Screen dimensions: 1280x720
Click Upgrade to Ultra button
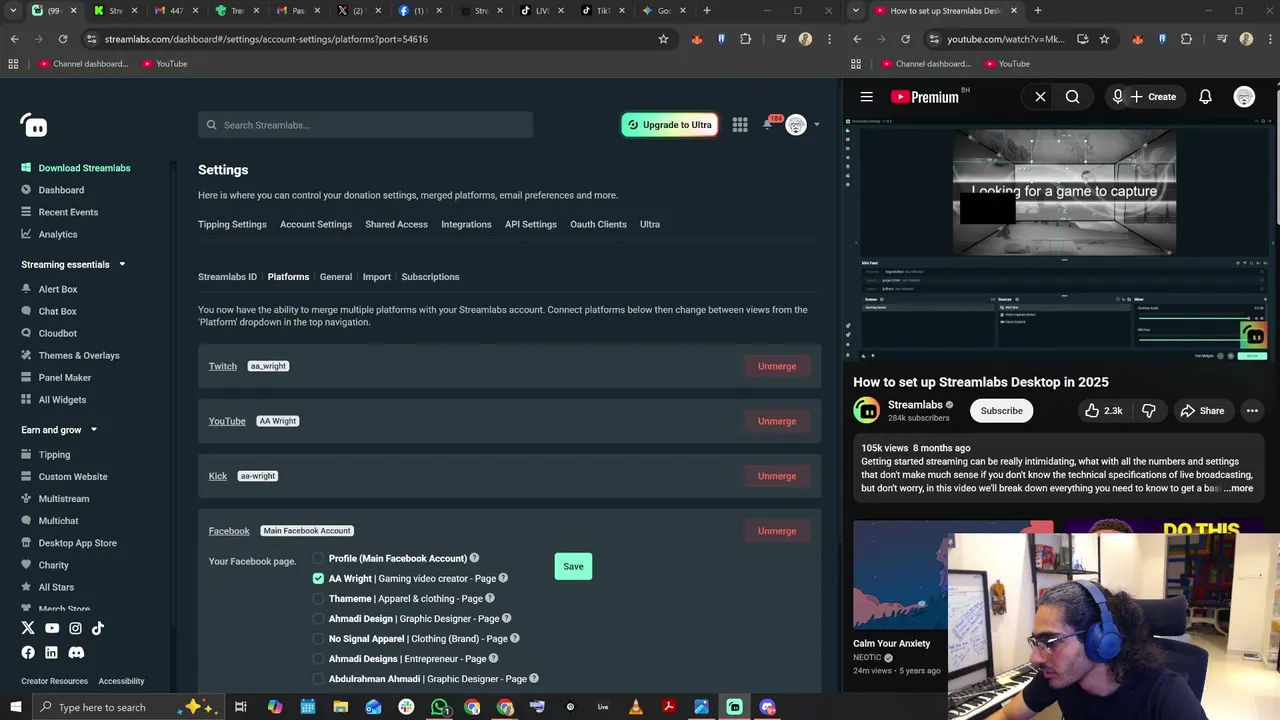point(669,125)
